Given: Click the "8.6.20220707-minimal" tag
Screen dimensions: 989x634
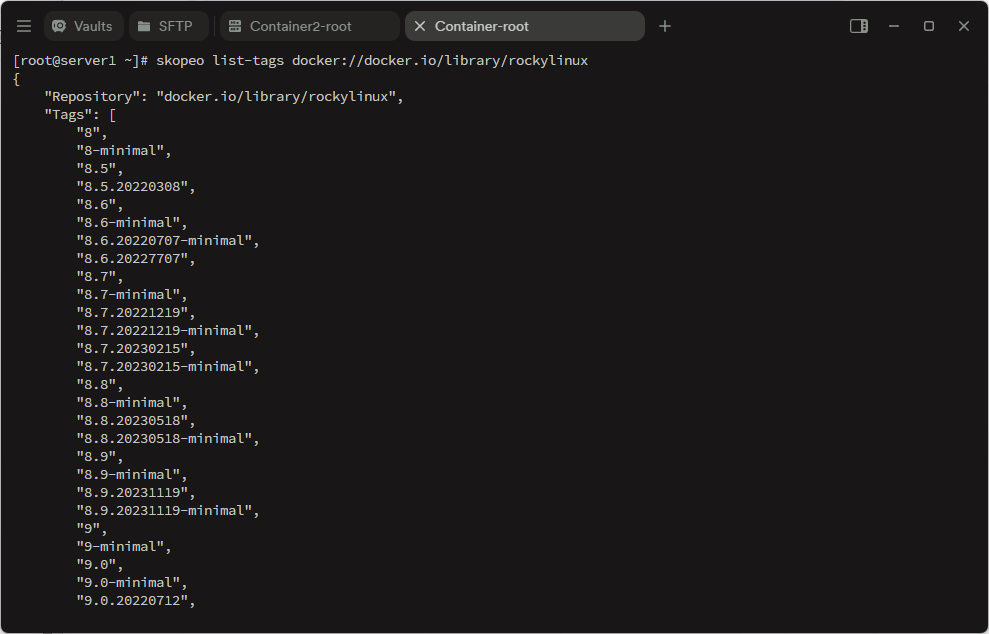Looking at the screenshot, I should [x=168, y=240].
